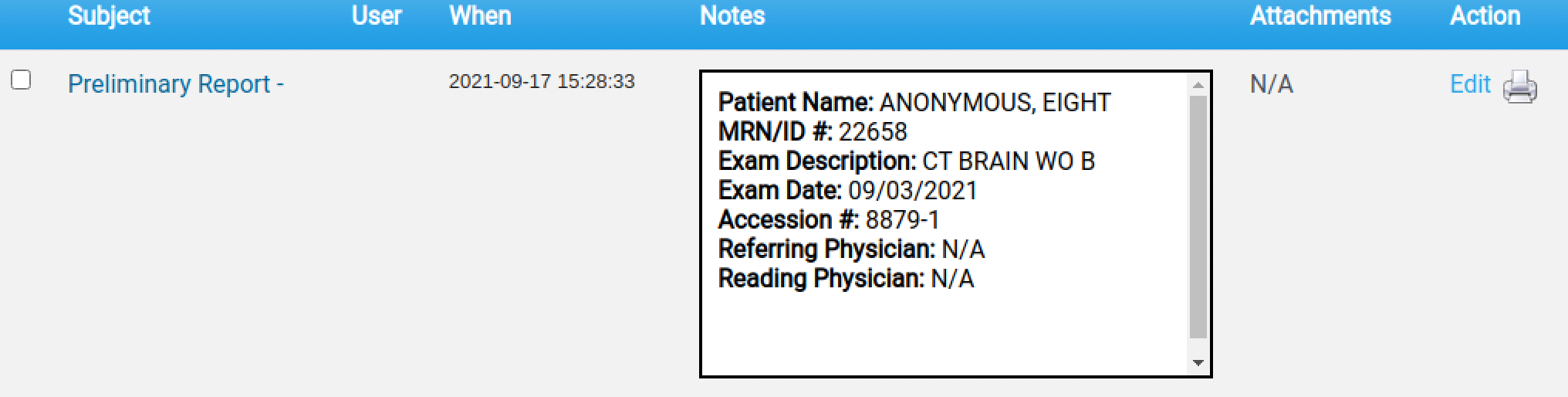Click the Subject column header
1568x397 pixels.
109,15
